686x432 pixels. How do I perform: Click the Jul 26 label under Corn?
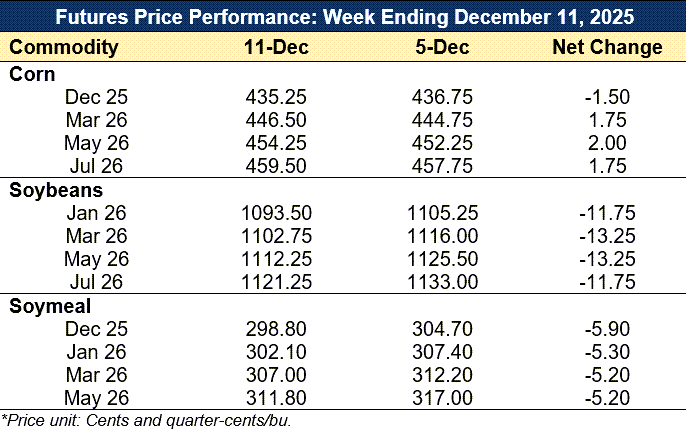pos(96,165)
